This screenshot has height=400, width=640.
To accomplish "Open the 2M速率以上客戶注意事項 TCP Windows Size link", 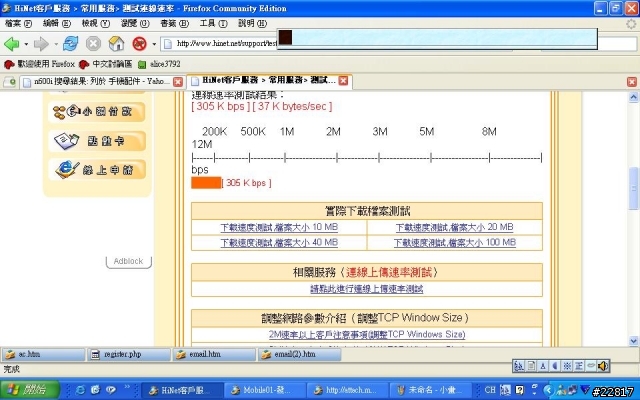I will [x=367, y=334].
